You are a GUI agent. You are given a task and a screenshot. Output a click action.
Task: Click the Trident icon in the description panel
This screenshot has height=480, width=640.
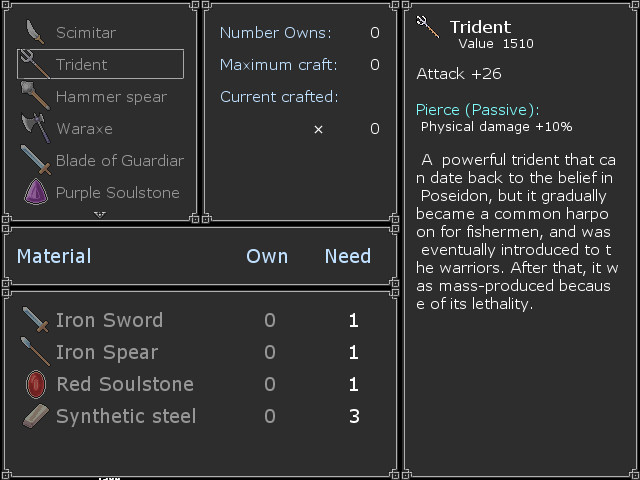click(x=428, y=27)
